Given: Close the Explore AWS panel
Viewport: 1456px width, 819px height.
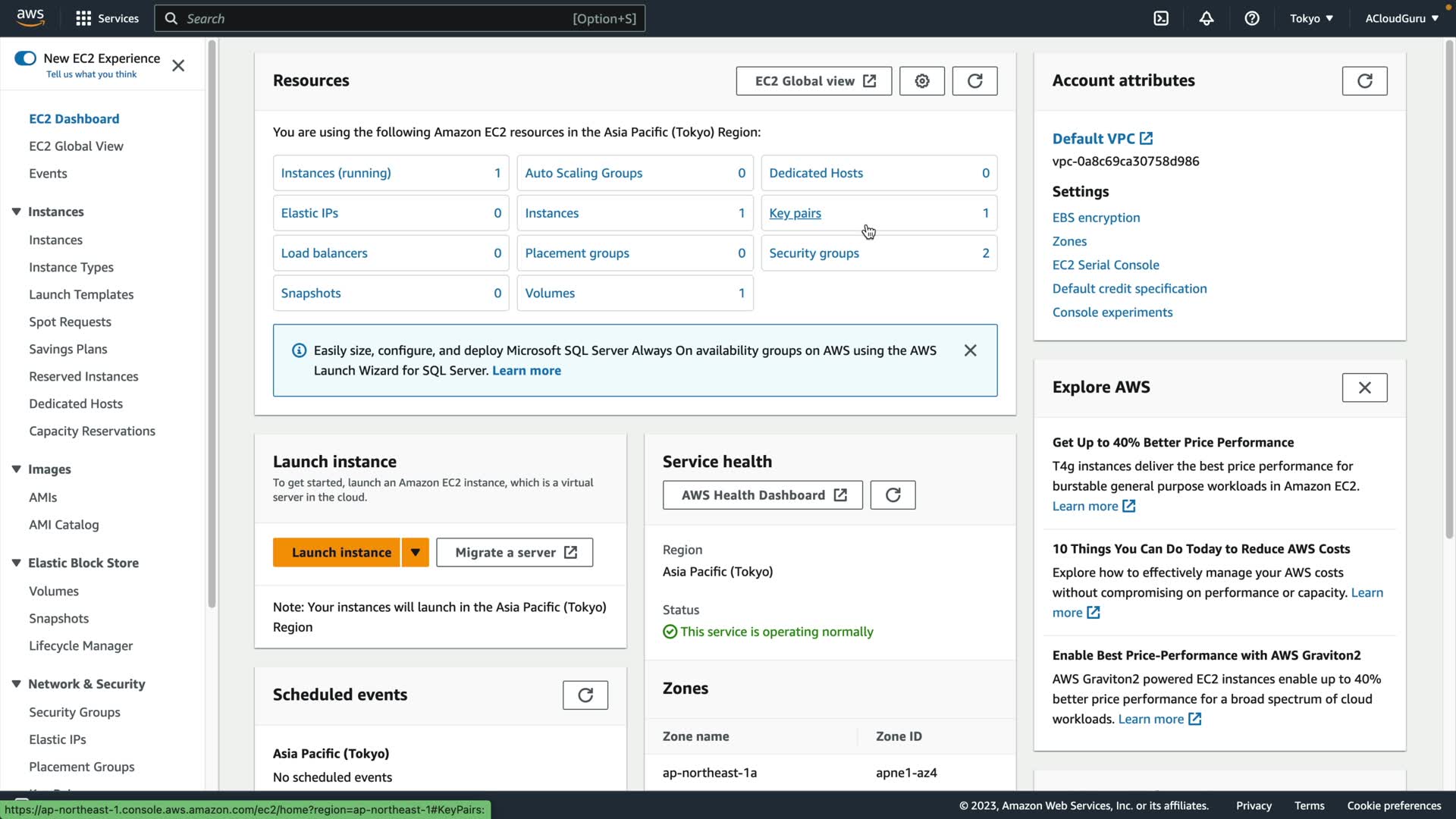Looking at the screenshot, I should [x=1364, y=388].
